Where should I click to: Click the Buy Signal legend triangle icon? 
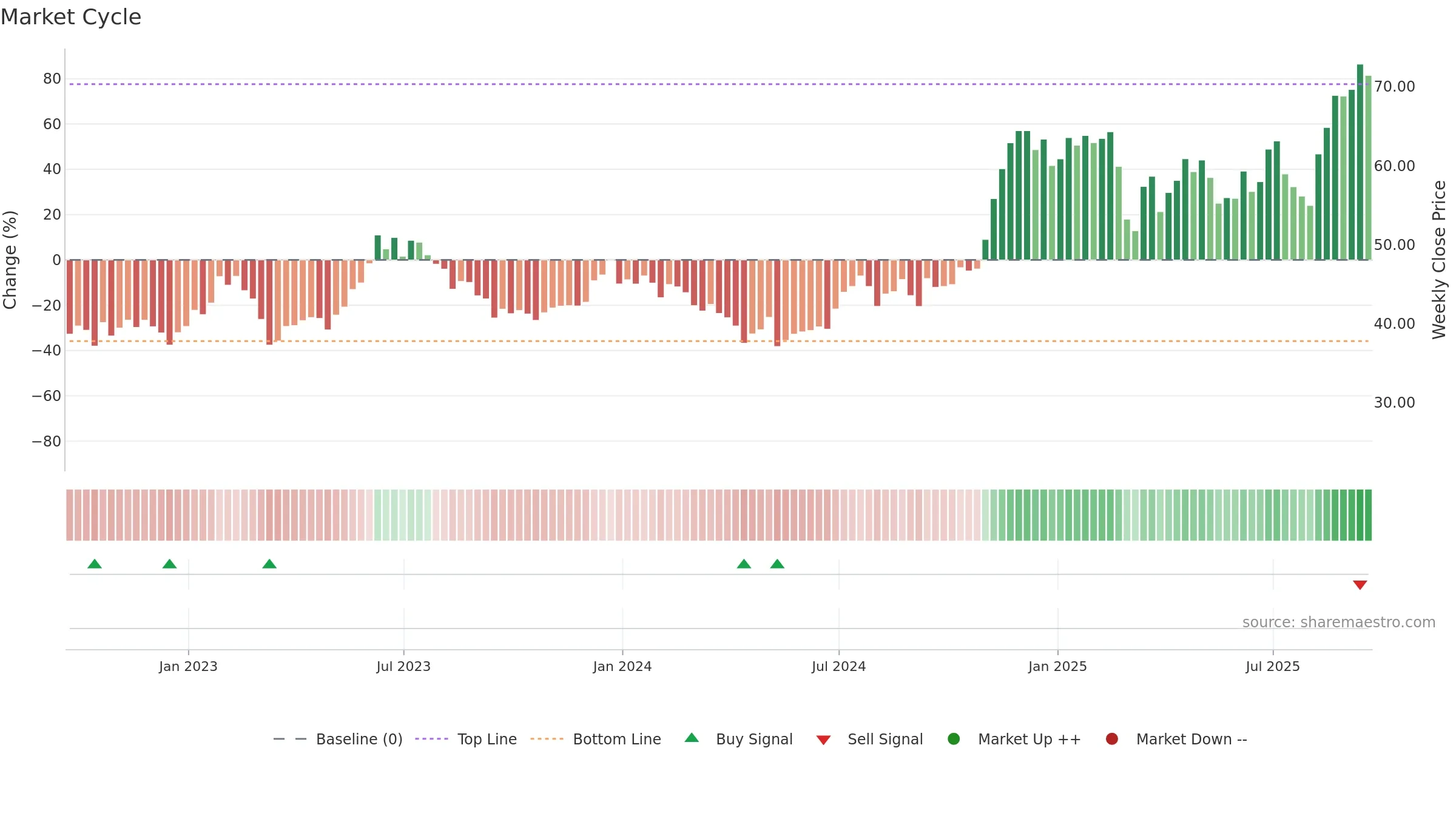click(x=692, y=738)
